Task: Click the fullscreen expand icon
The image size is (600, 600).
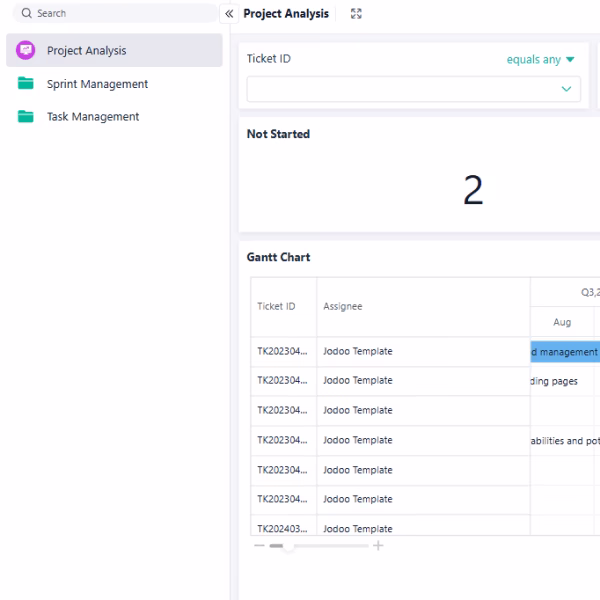Action: click(x=356, y=14)
